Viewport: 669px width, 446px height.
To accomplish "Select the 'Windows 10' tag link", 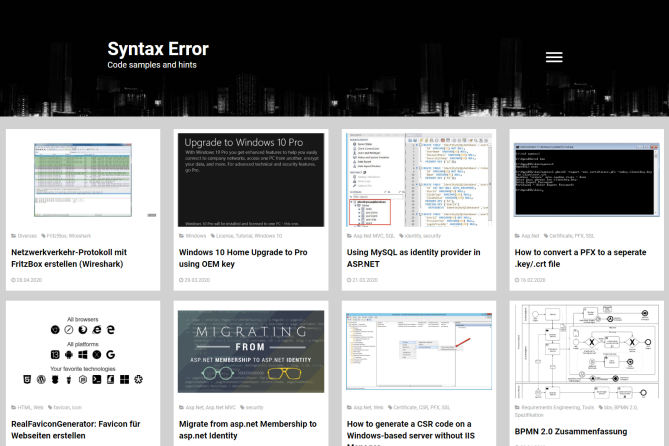I will click(x=269, y=236).
